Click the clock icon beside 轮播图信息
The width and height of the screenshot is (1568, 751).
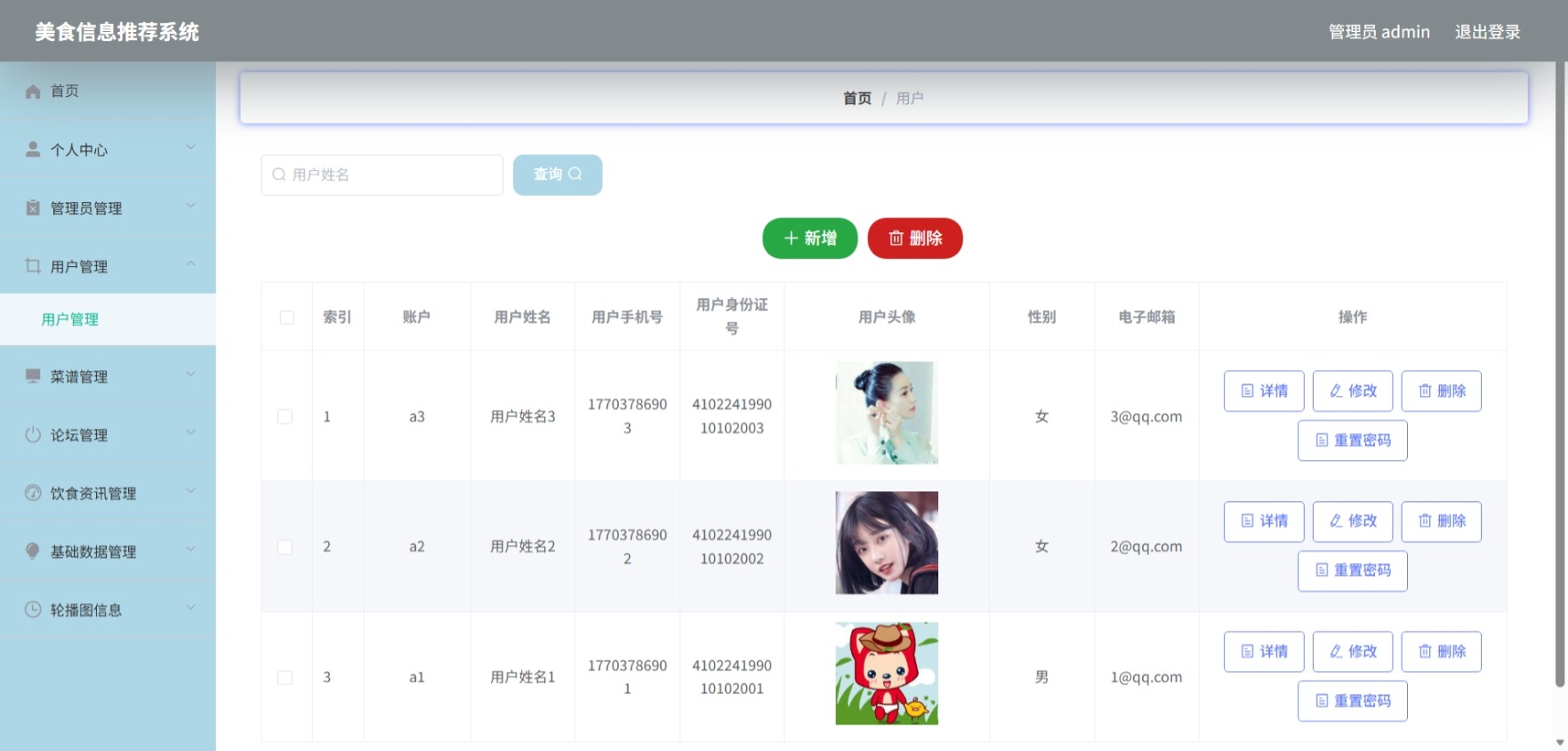pyautogui.click(x=33, y=609)
